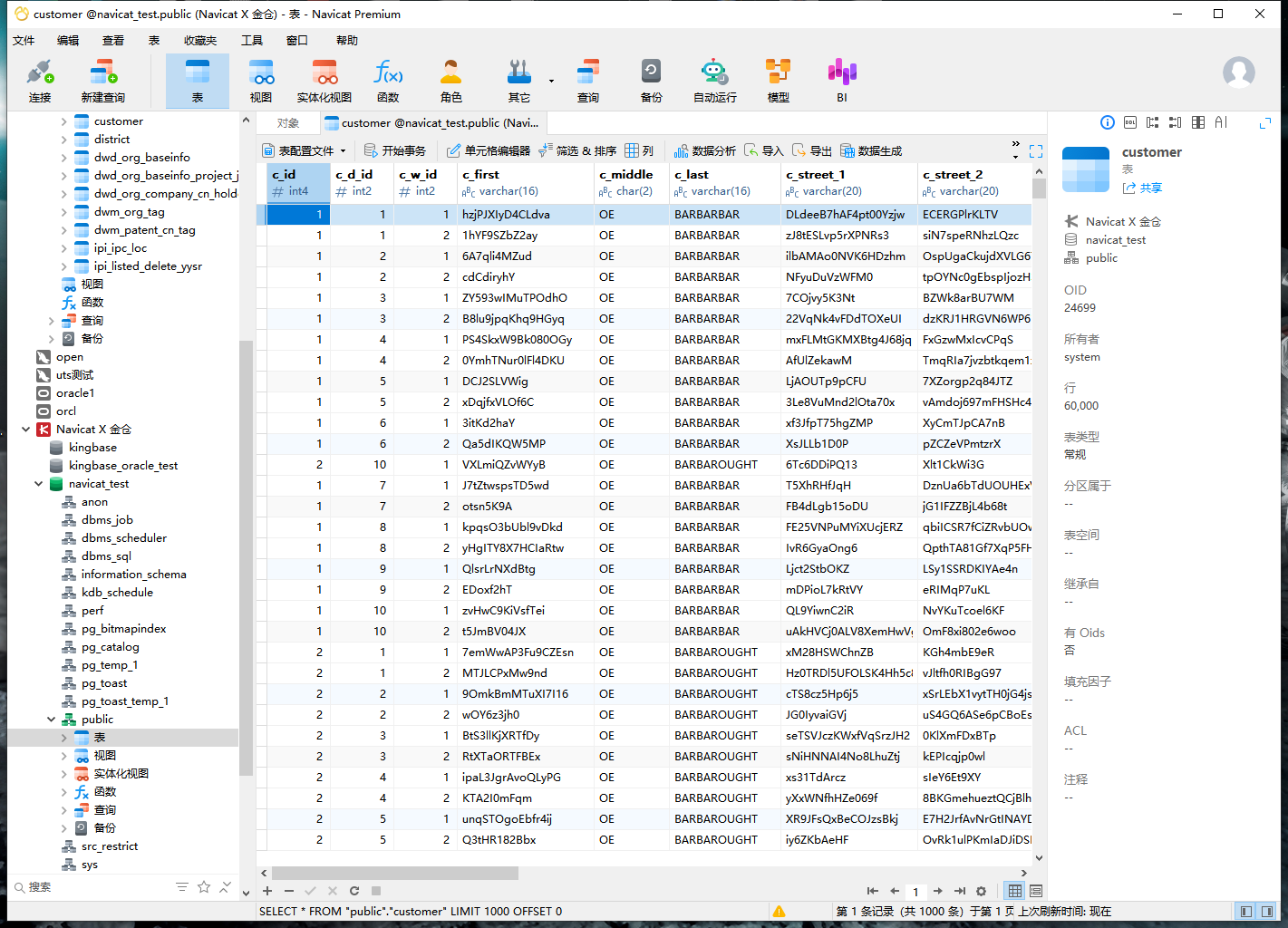
Task: Expand the info pane to full size
Action: 1265,122
